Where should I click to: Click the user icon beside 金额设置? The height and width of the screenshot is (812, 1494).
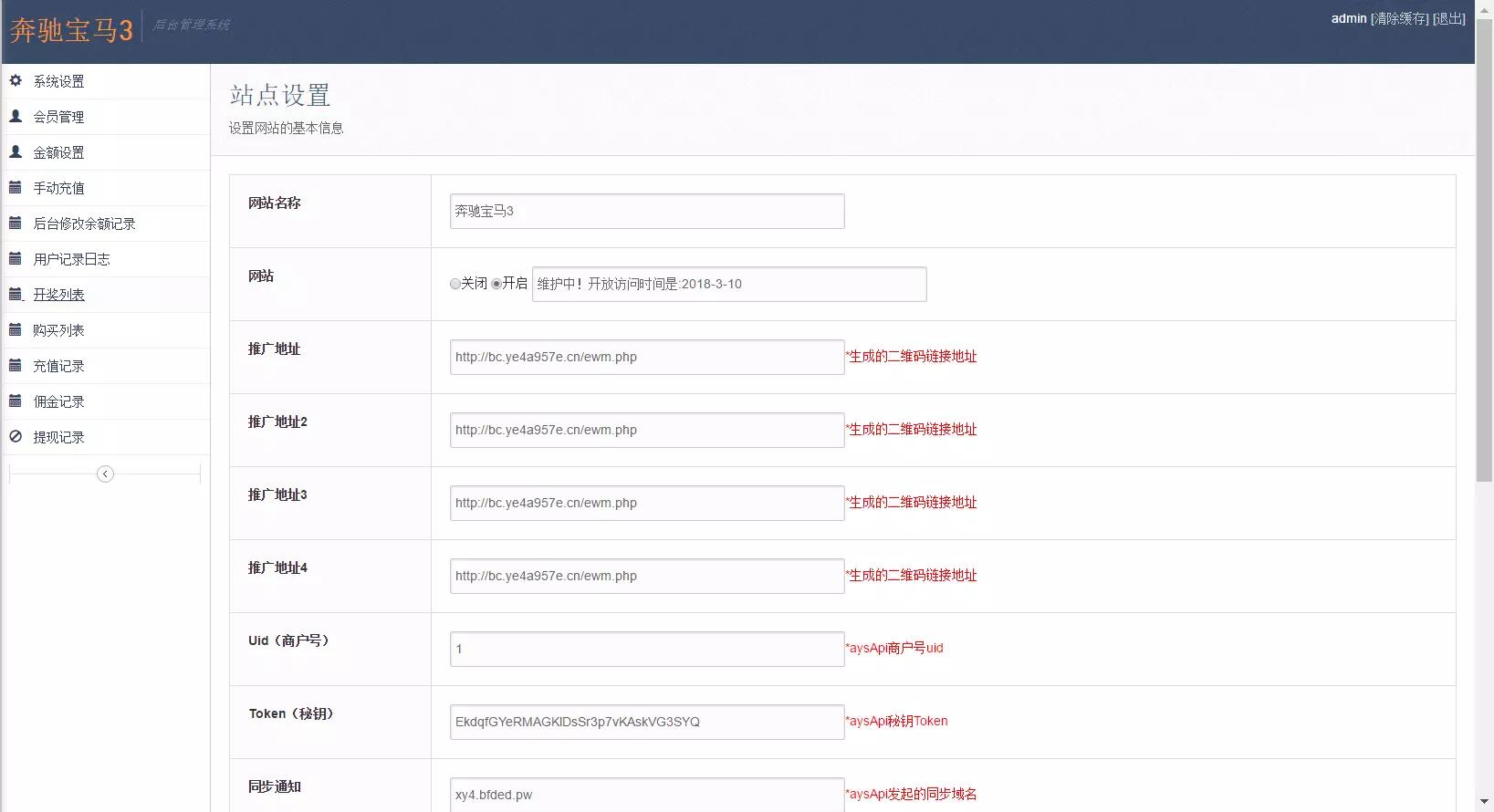(16, 152)
